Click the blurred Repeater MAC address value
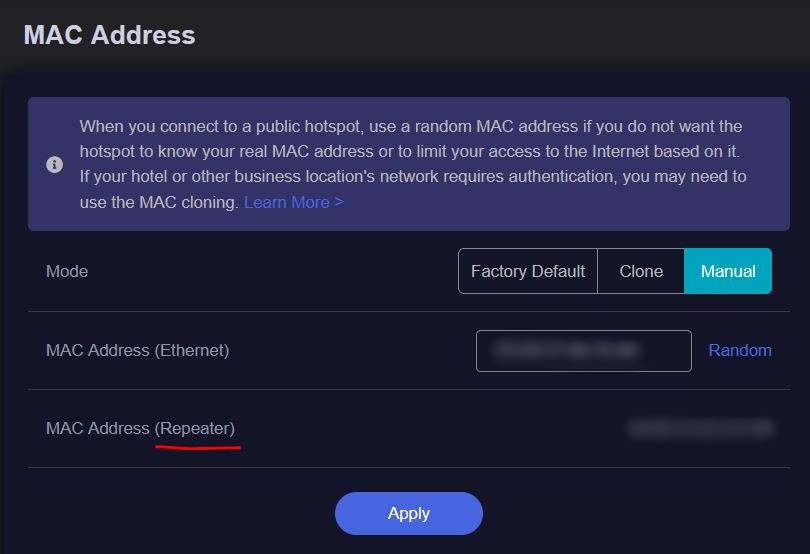The height and width of the screenshot is (554, 810). click(x=701, y=429)
